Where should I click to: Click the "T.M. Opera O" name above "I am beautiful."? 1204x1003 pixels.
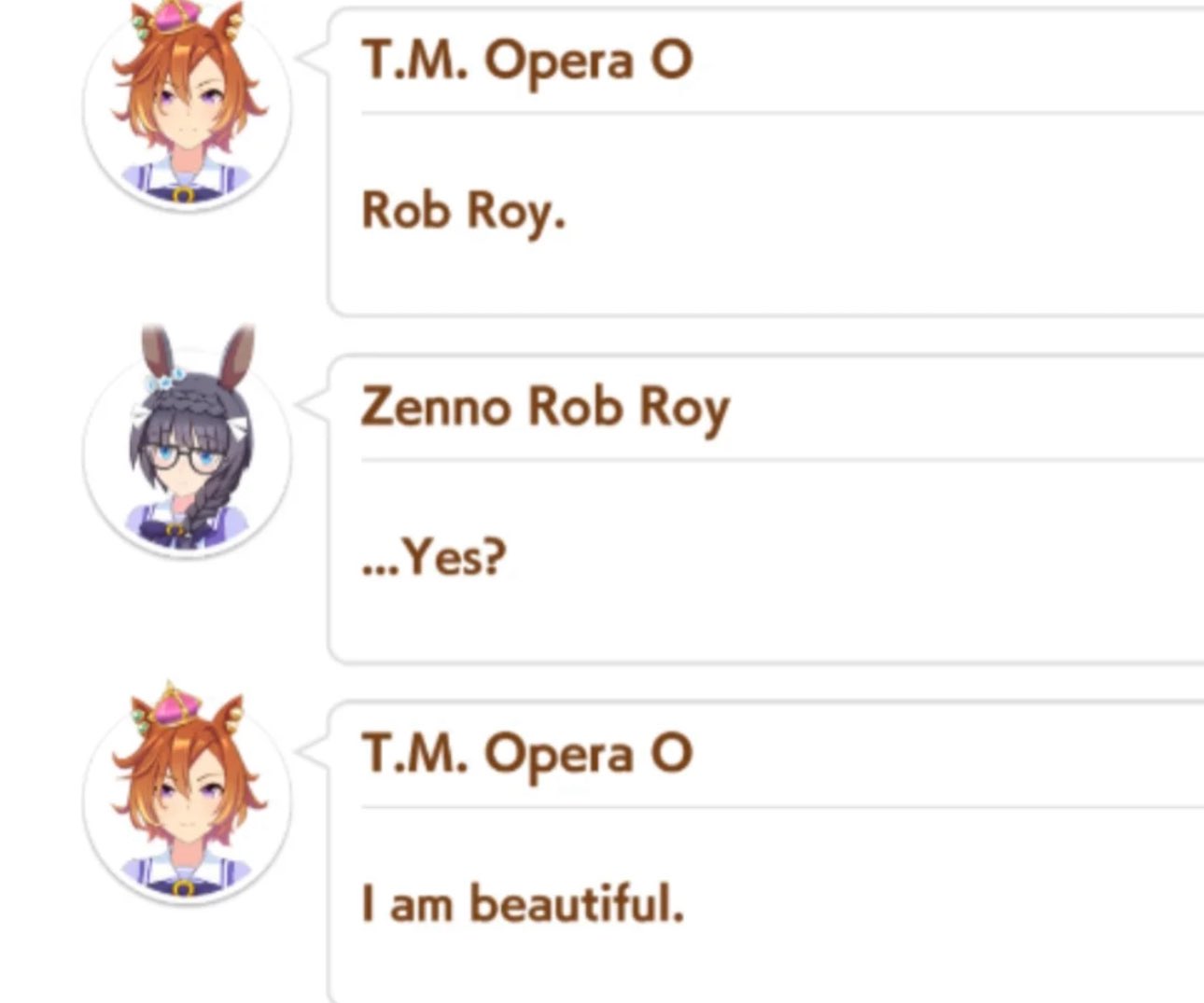click(526, 754)
